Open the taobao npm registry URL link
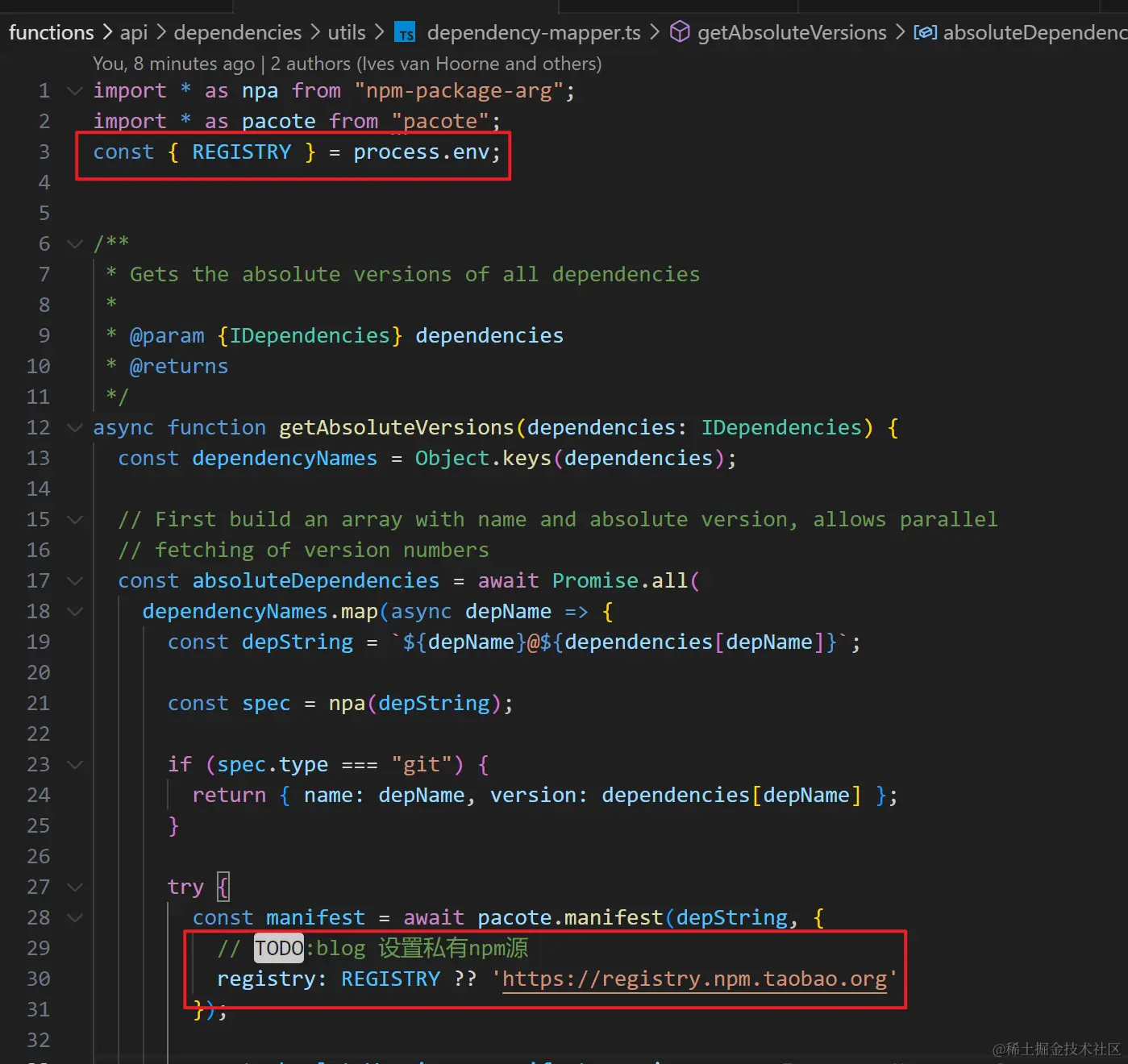1128x1064 pixels. pos(695,979)
